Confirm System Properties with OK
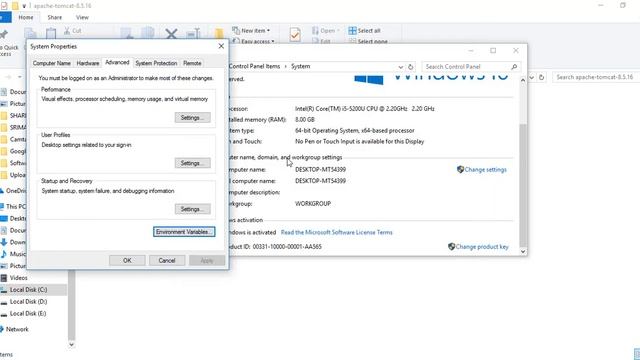 pyautogui.click(x=127, y=260)
